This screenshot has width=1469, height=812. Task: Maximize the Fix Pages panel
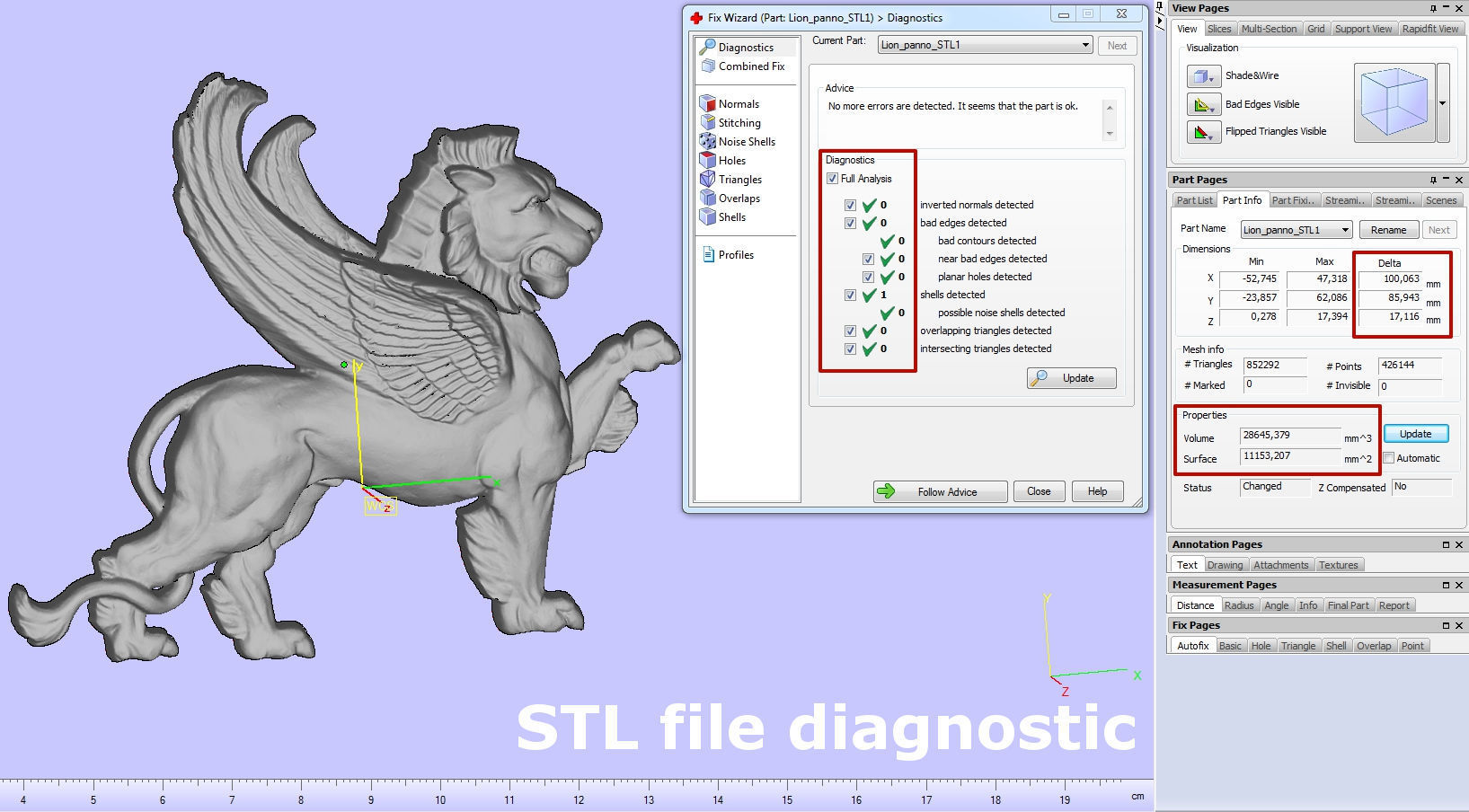point(1446,625)
